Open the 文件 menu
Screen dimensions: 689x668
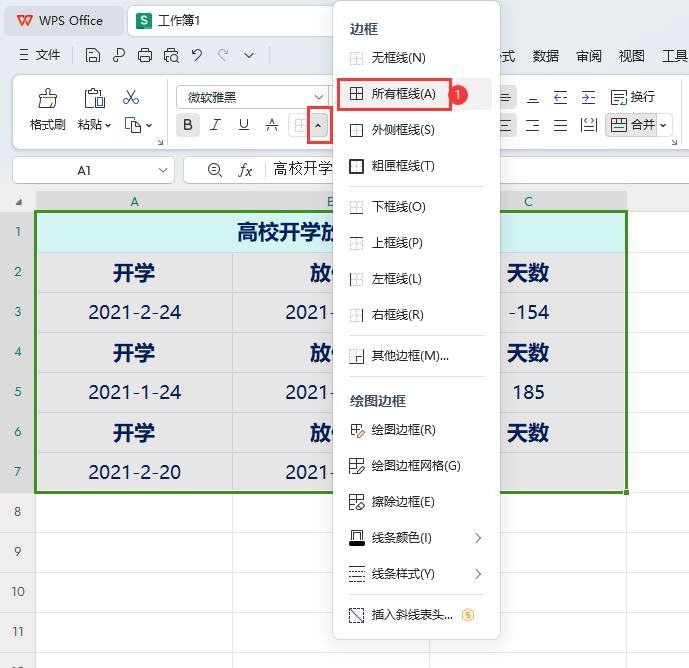click(40, 55)
